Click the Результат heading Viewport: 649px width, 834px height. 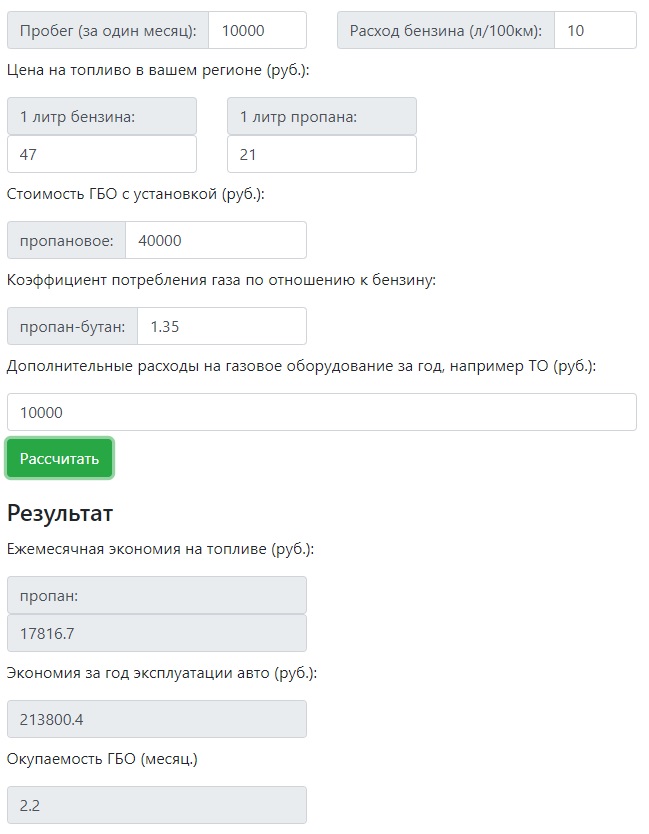tap(60, 513)
